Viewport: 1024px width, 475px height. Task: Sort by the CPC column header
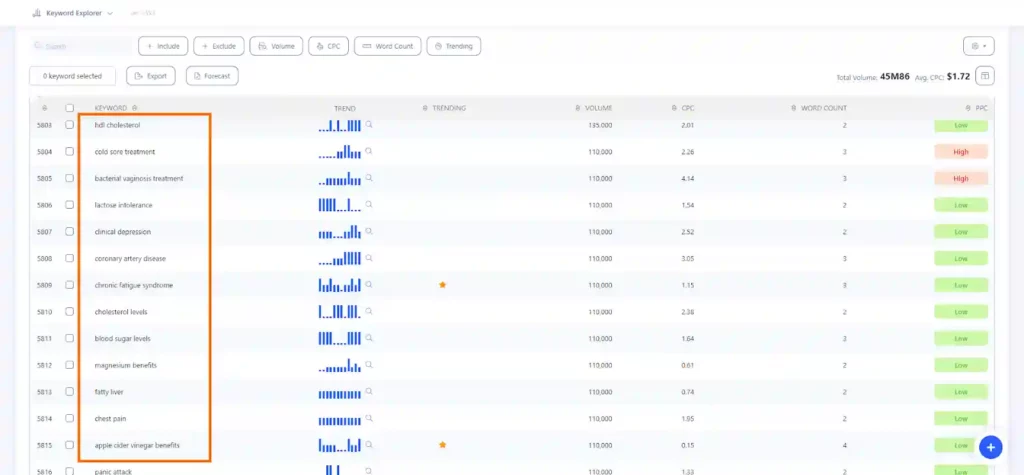pos(683,108)
